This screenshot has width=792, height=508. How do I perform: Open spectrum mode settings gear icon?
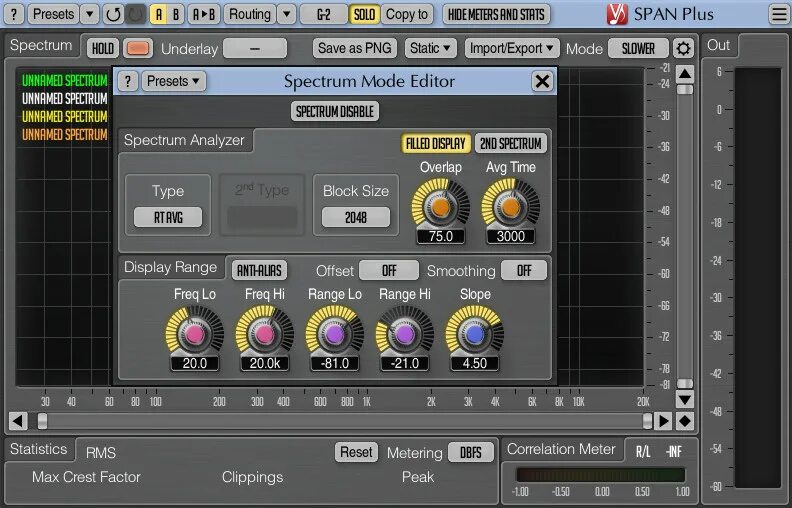tap(683, 48)
